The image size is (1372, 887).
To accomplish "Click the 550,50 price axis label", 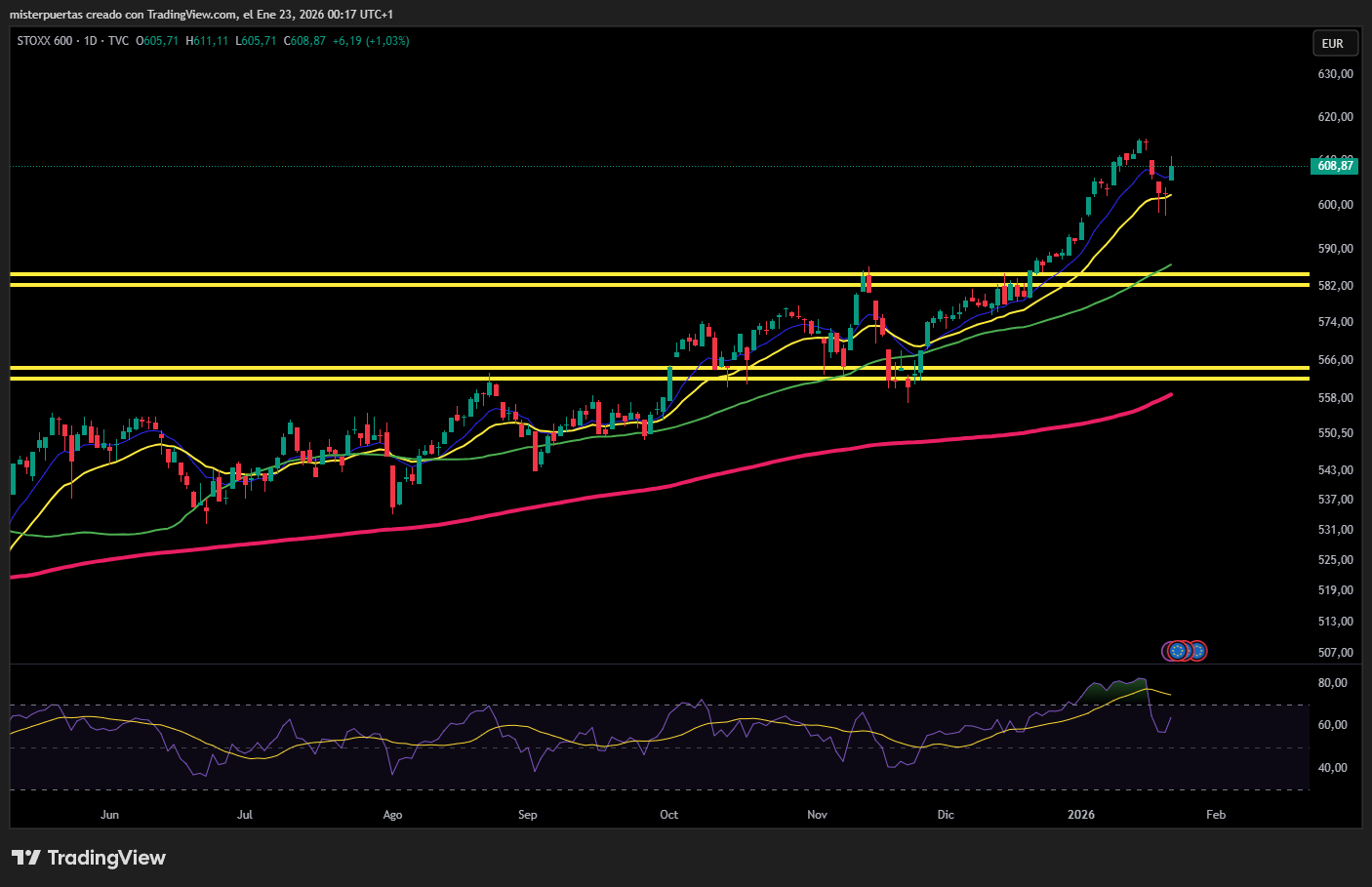I will [1335, 433].
